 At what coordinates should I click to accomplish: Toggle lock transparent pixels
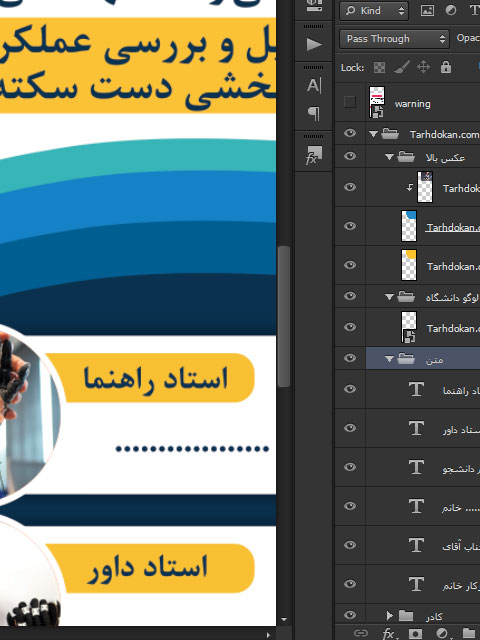[379, 67]
